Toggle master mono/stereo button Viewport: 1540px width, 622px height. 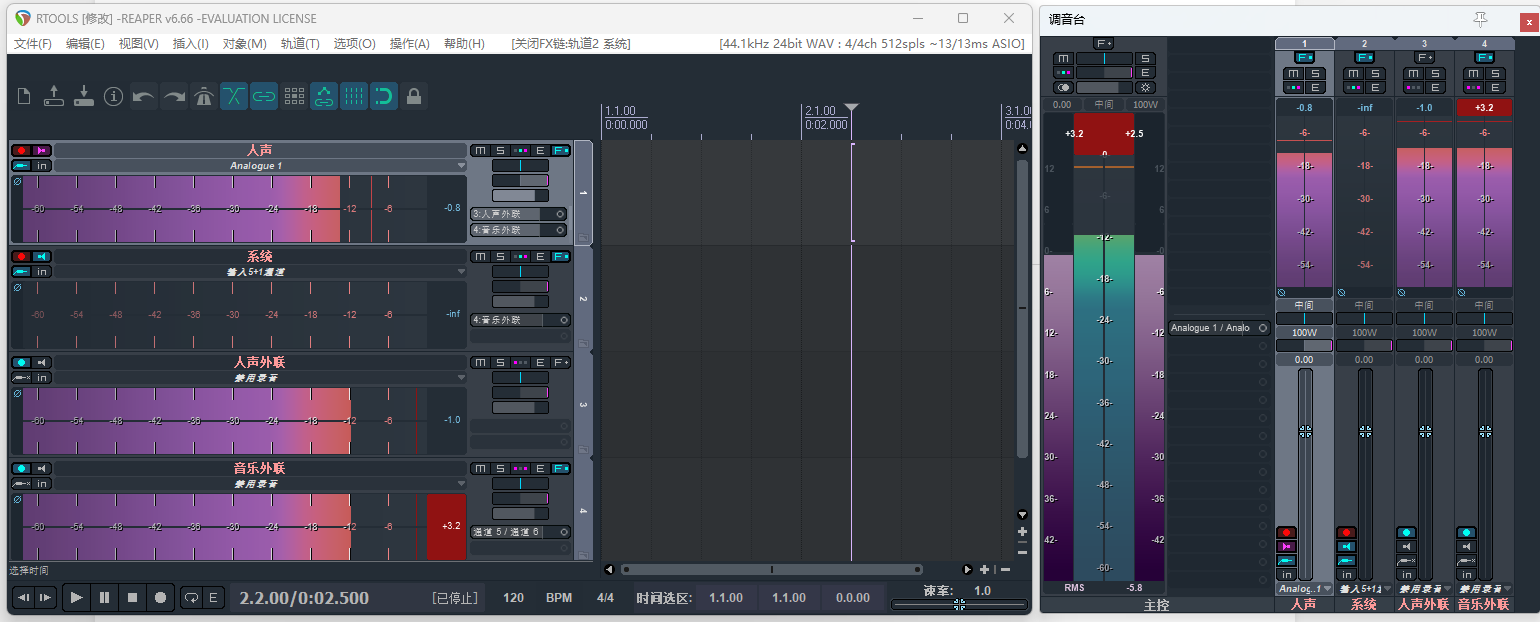[1063, 87]
